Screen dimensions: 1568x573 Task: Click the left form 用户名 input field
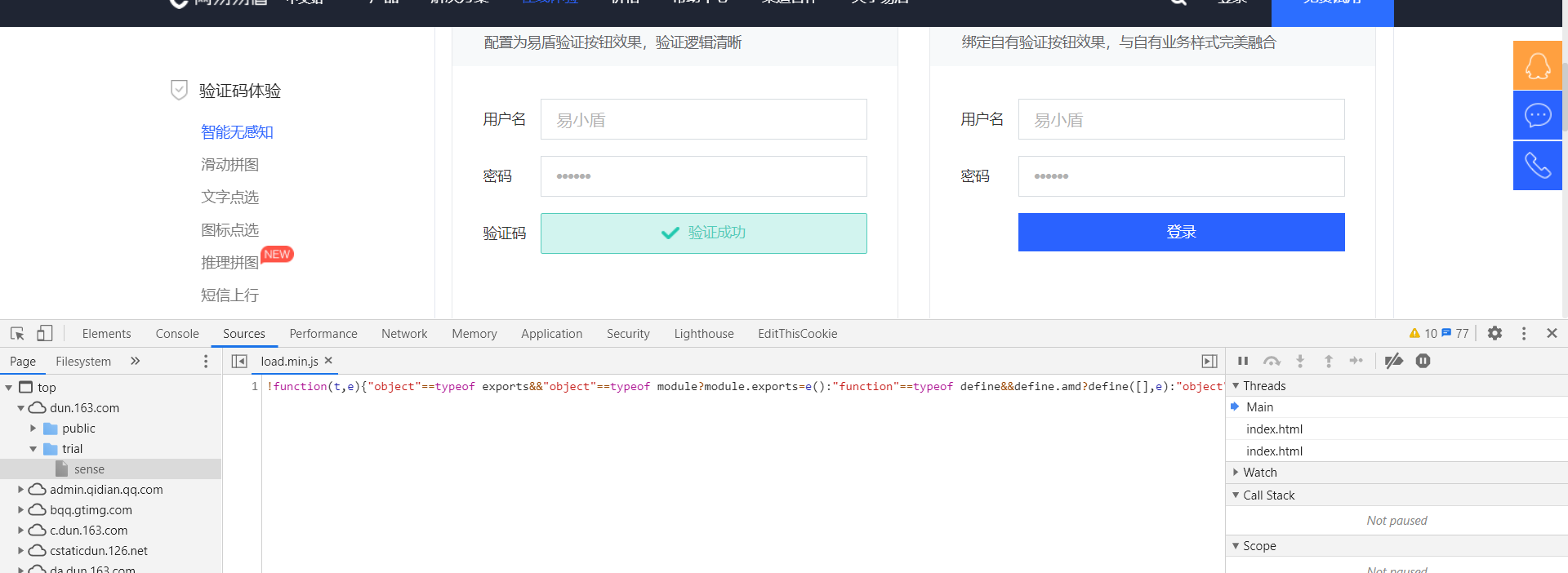704,119
